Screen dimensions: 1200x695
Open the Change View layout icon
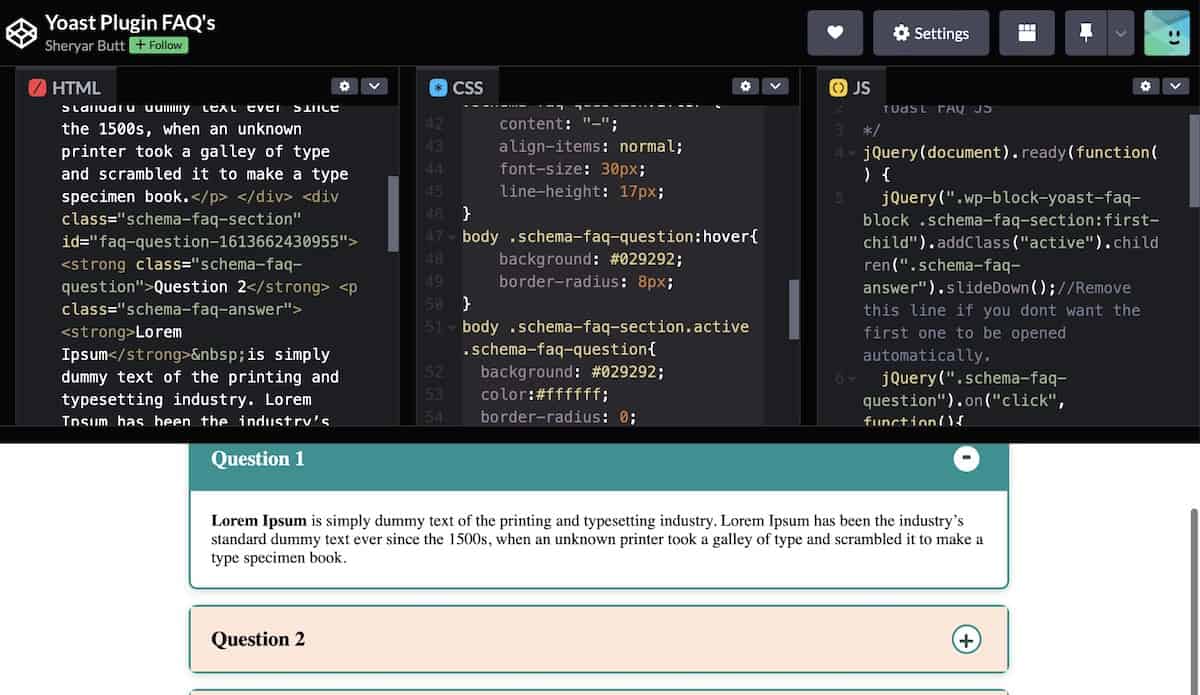point(1026,33)
